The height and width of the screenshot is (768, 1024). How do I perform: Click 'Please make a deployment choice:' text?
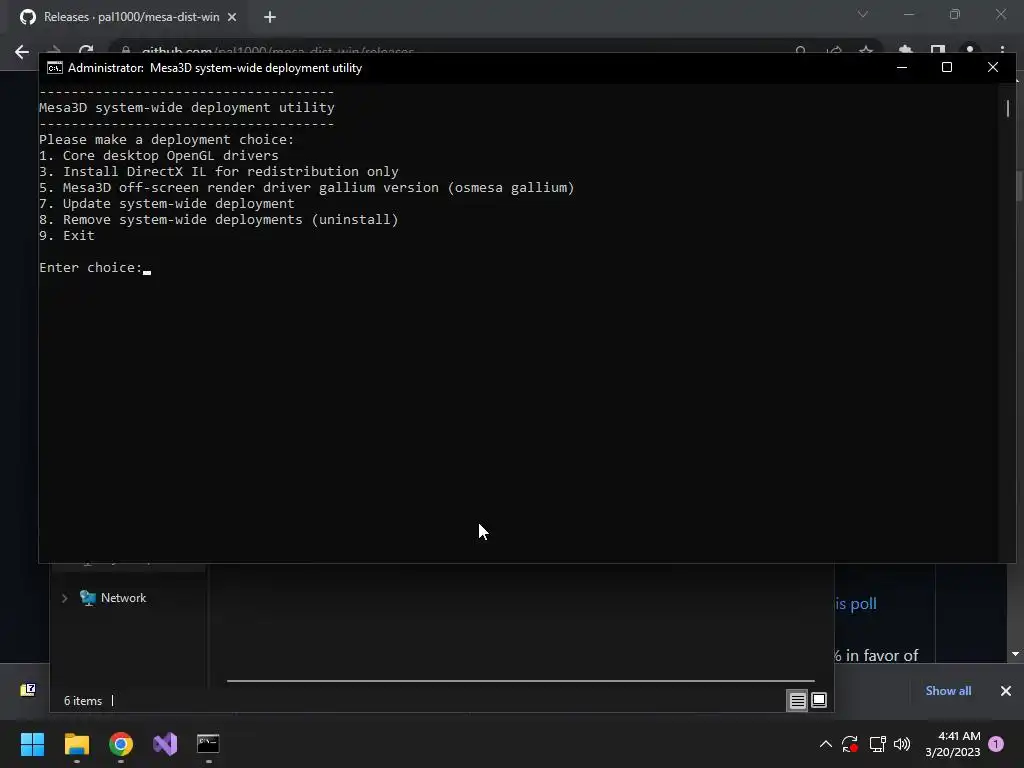click(167, 140)
